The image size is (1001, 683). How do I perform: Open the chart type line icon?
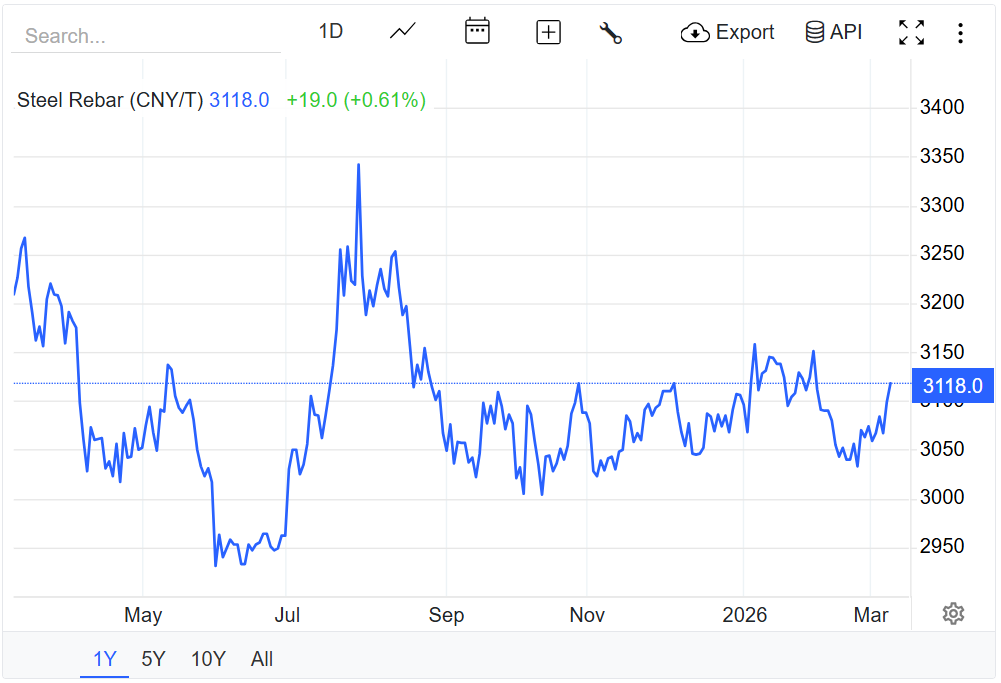click(x=403, y=32)
